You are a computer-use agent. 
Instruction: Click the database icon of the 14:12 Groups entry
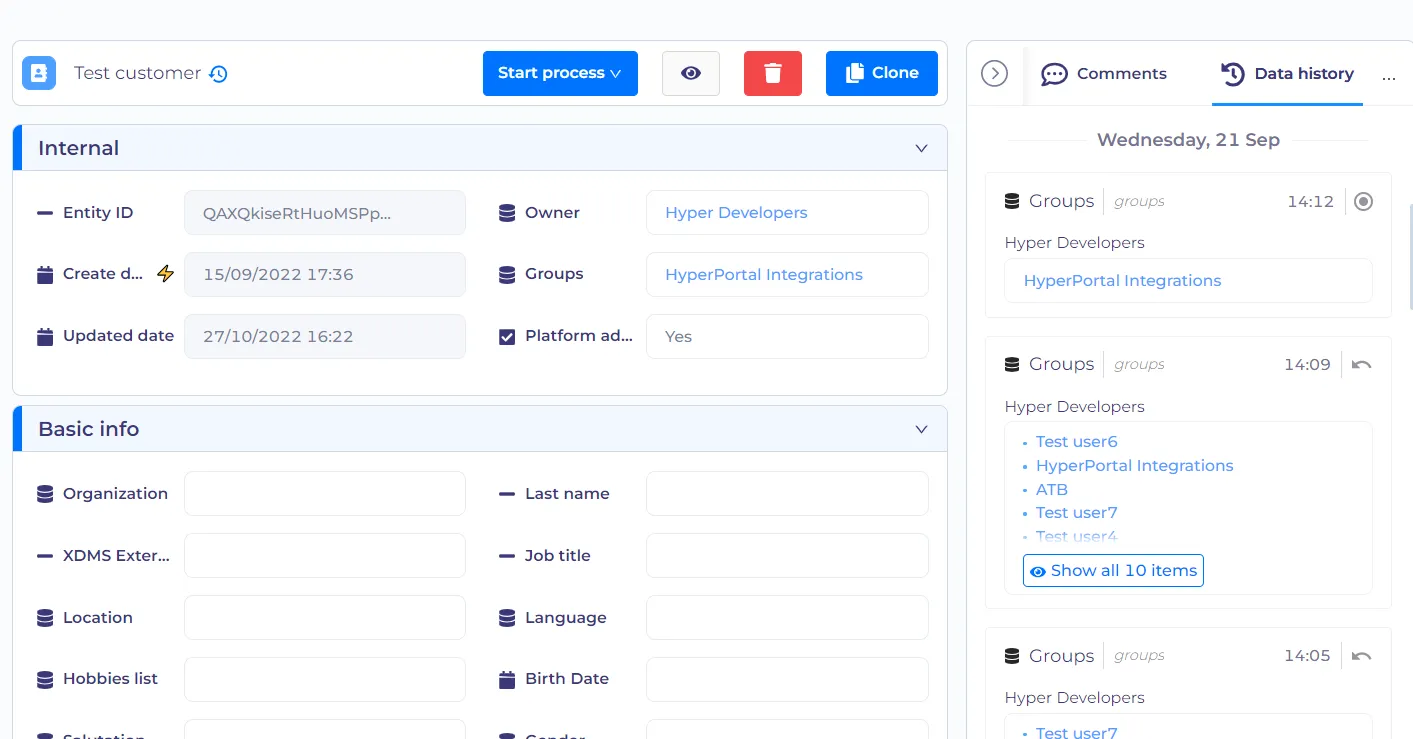(1012, 201)
